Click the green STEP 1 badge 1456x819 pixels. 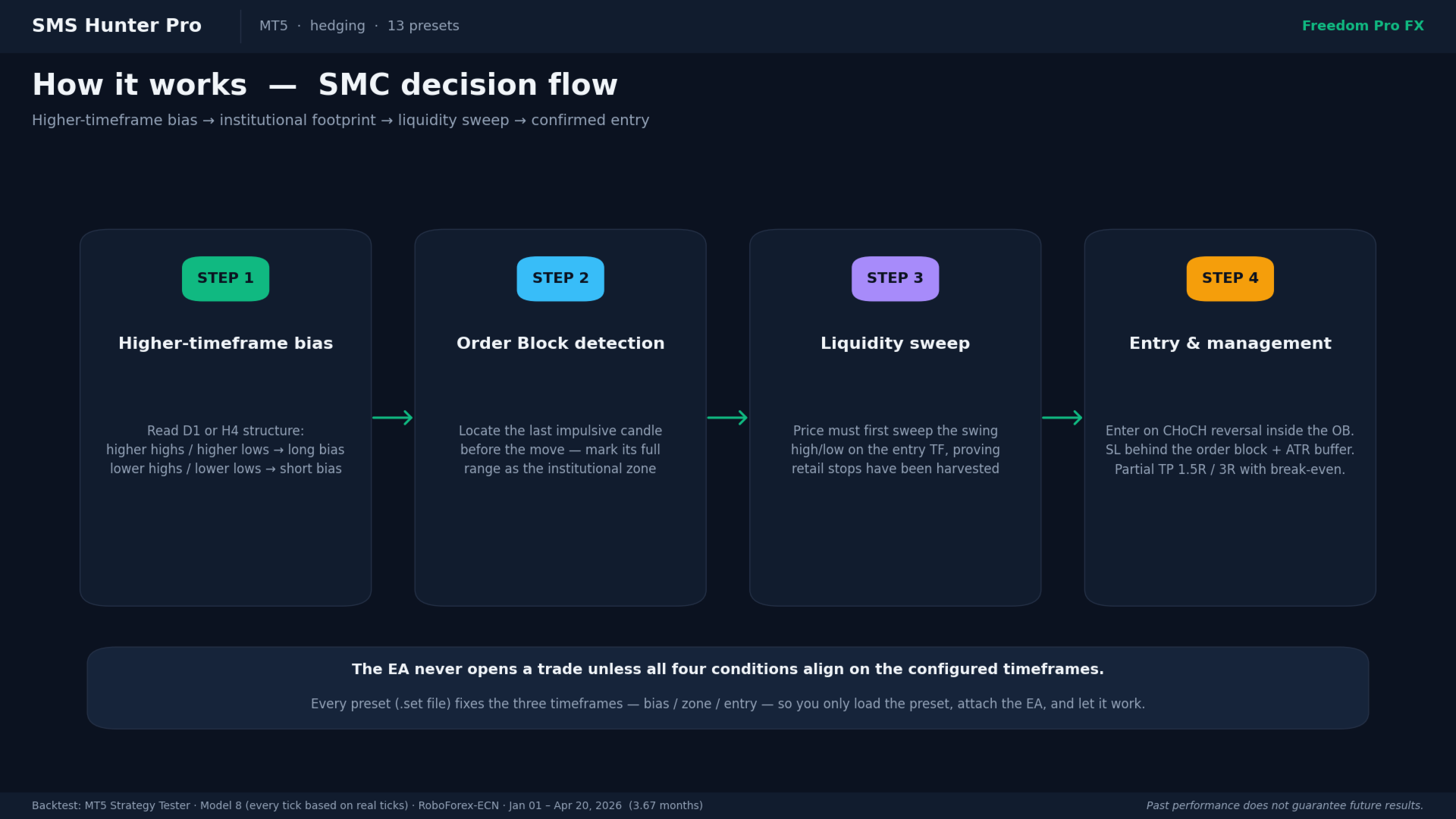pyautogui.click(x=225, y=278)
